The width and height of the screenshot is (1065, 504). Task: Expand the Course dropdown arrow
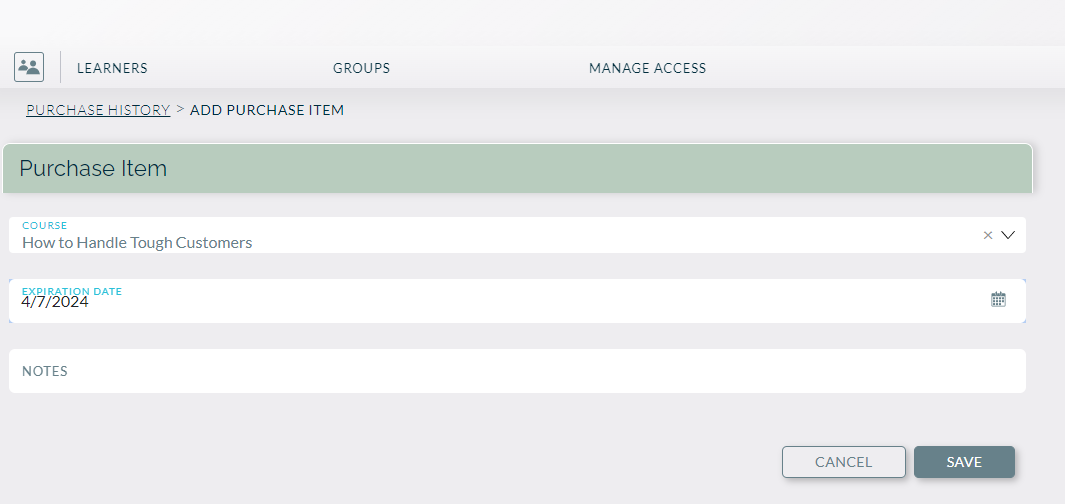point(1008,235)
